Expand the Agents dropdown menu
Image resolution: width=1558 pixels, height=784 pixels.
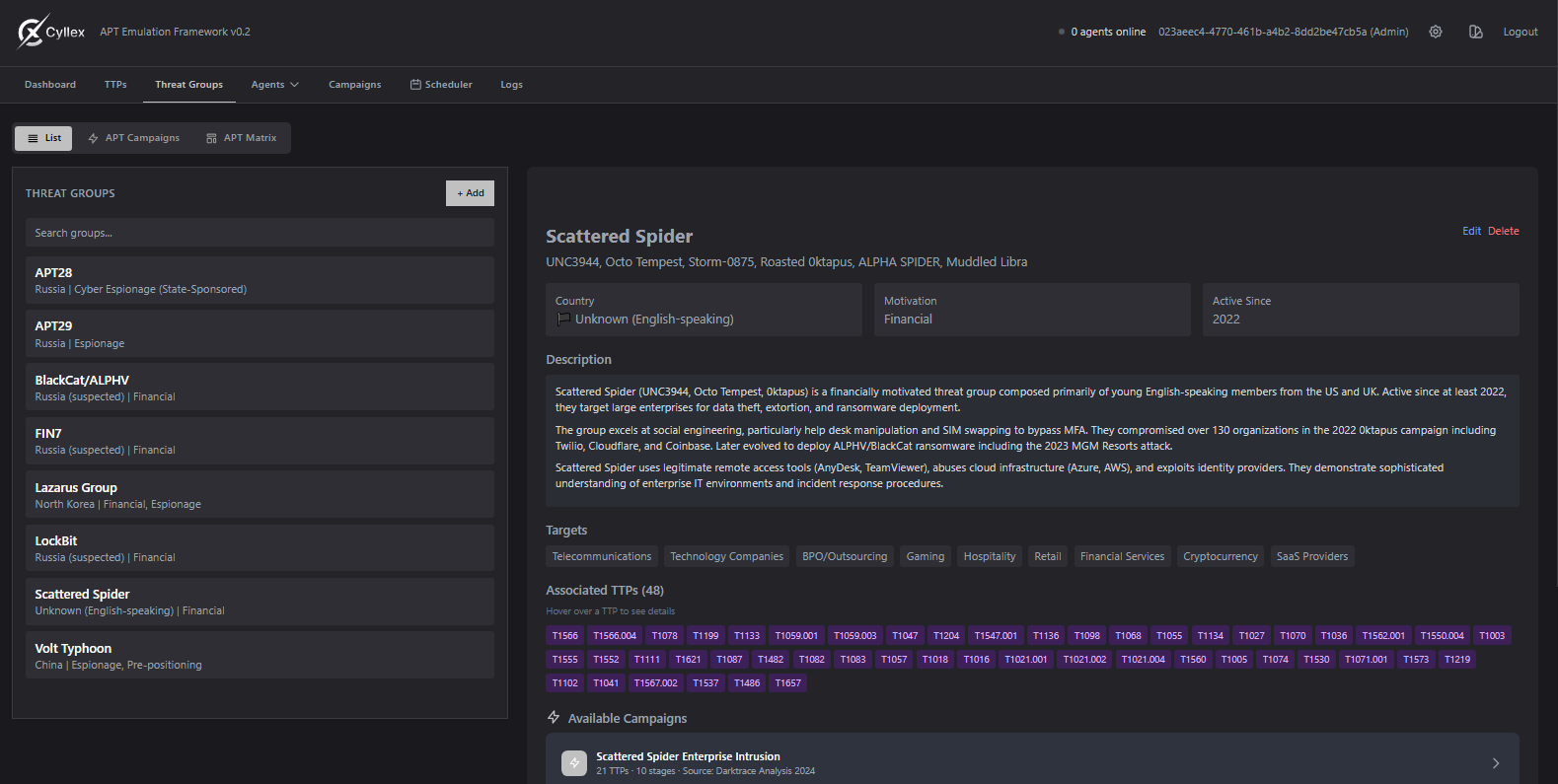pos(274,85)
